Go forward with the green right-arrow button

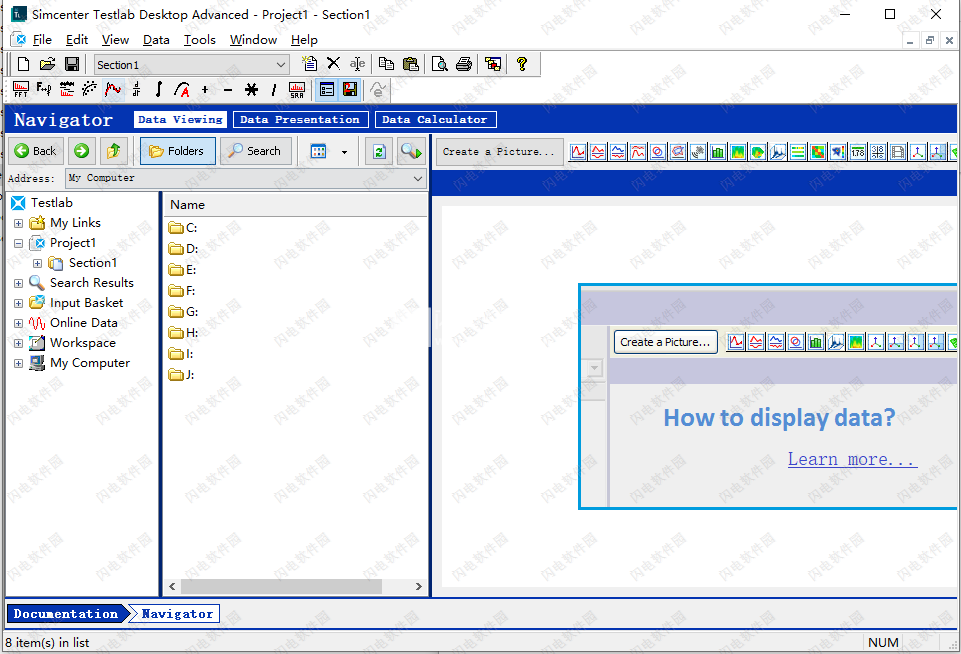pyautogui.click(x=82, y=151)
